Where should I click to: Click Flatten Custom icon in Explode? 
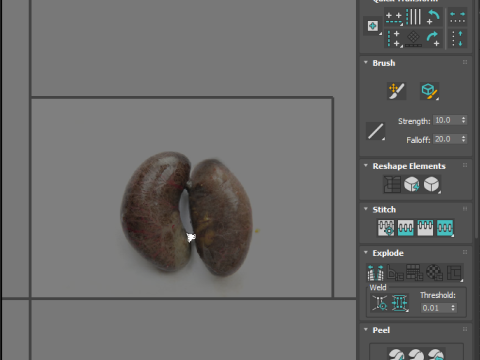pos(455,272)
